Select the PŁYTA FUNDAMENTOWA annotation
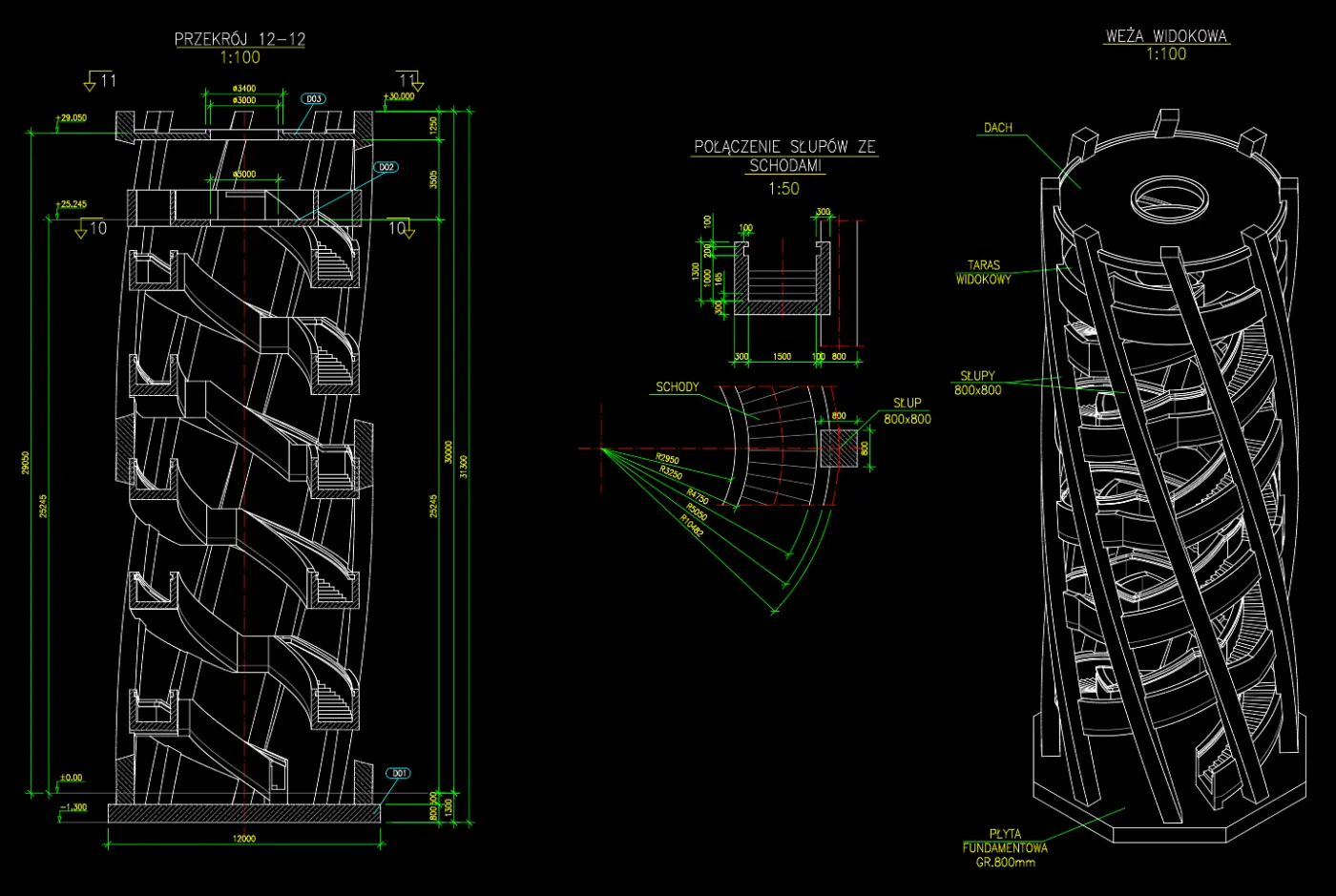Viewport: 1336px width, 896px height. (1005, 847)
